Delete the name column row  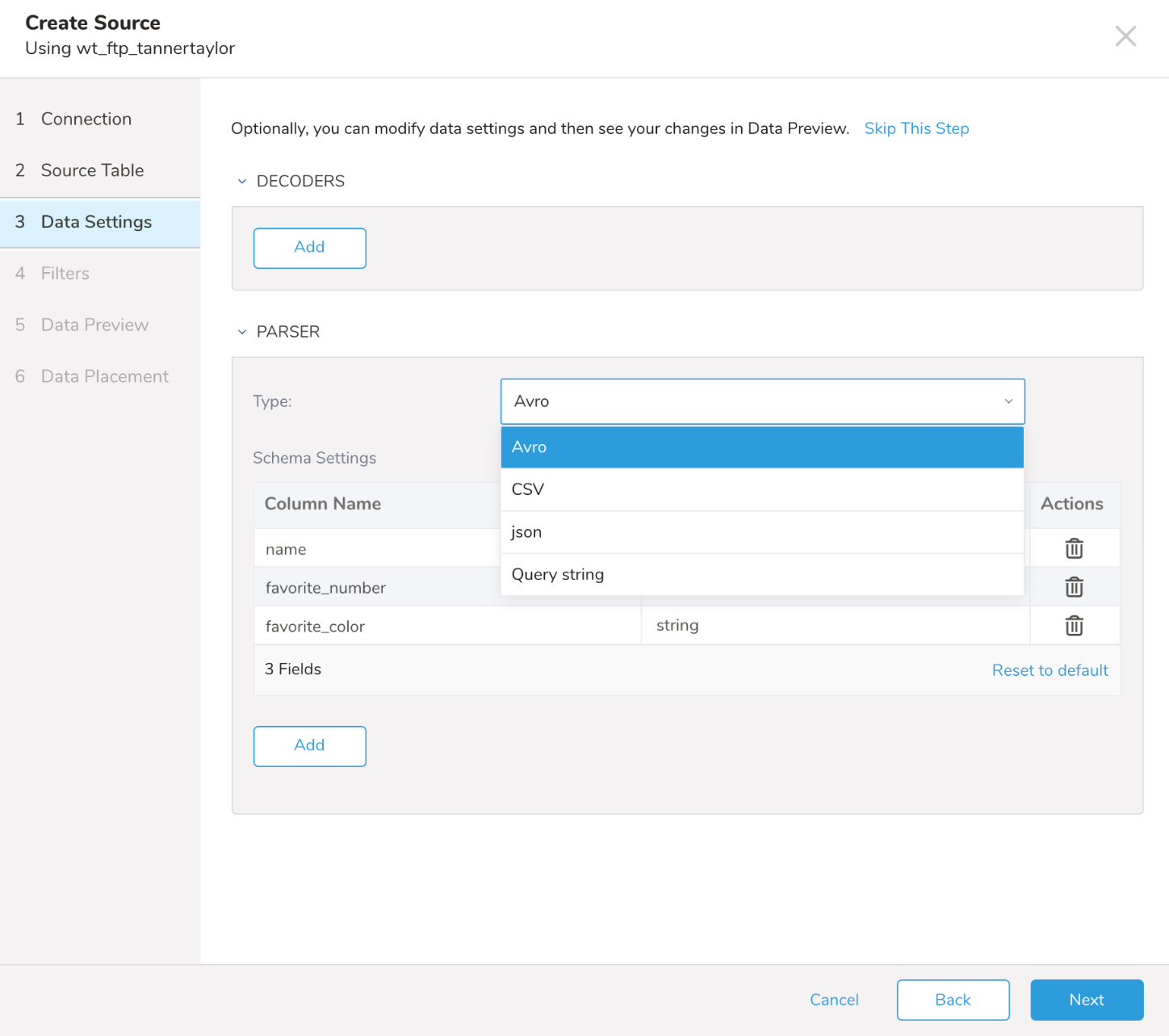1074,549
